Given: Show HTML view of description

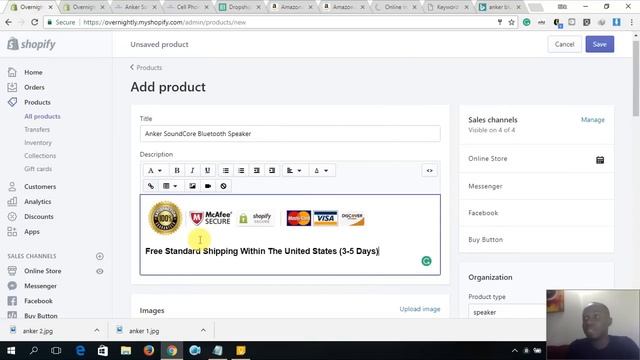Looking at the screenshot, I should click(x=429, y=171).
